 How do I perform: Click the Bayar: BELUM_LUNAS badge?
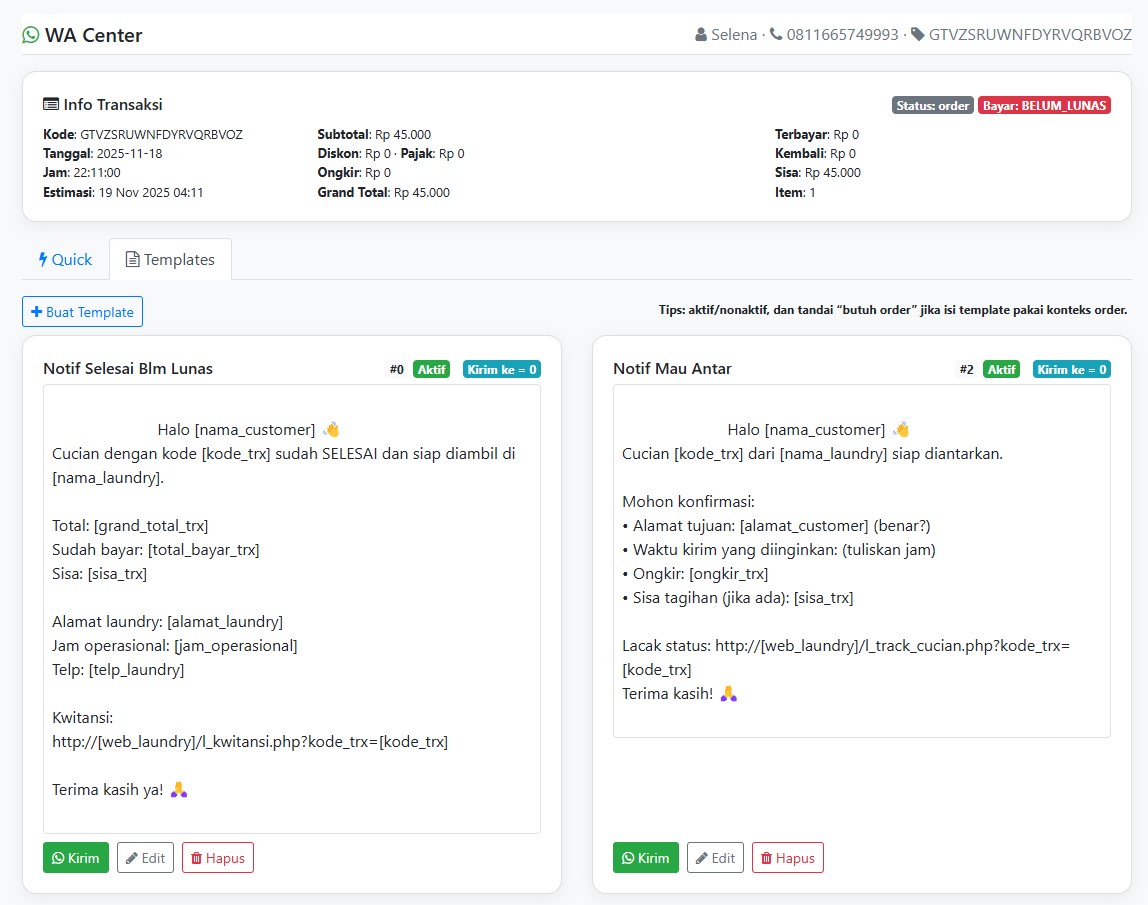pyautogui.click(x=1044, y=106)
